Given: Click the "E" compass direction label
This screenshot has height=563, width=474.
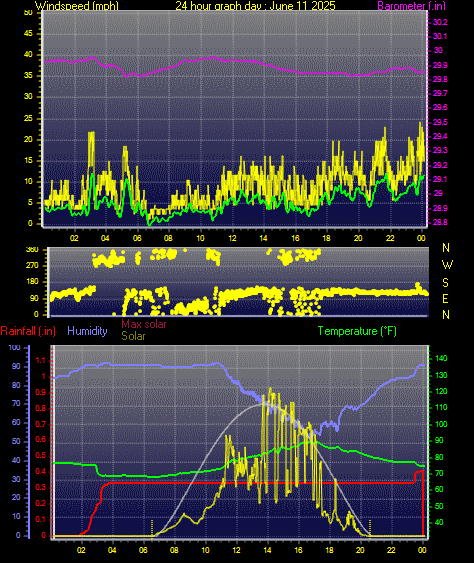Looking at the screenshot, I should 445,299.
